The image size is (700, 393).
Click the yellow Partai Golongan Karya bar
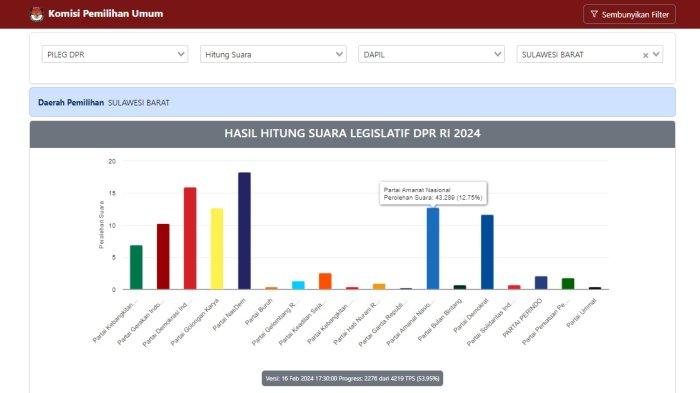(x=217, y=249)
